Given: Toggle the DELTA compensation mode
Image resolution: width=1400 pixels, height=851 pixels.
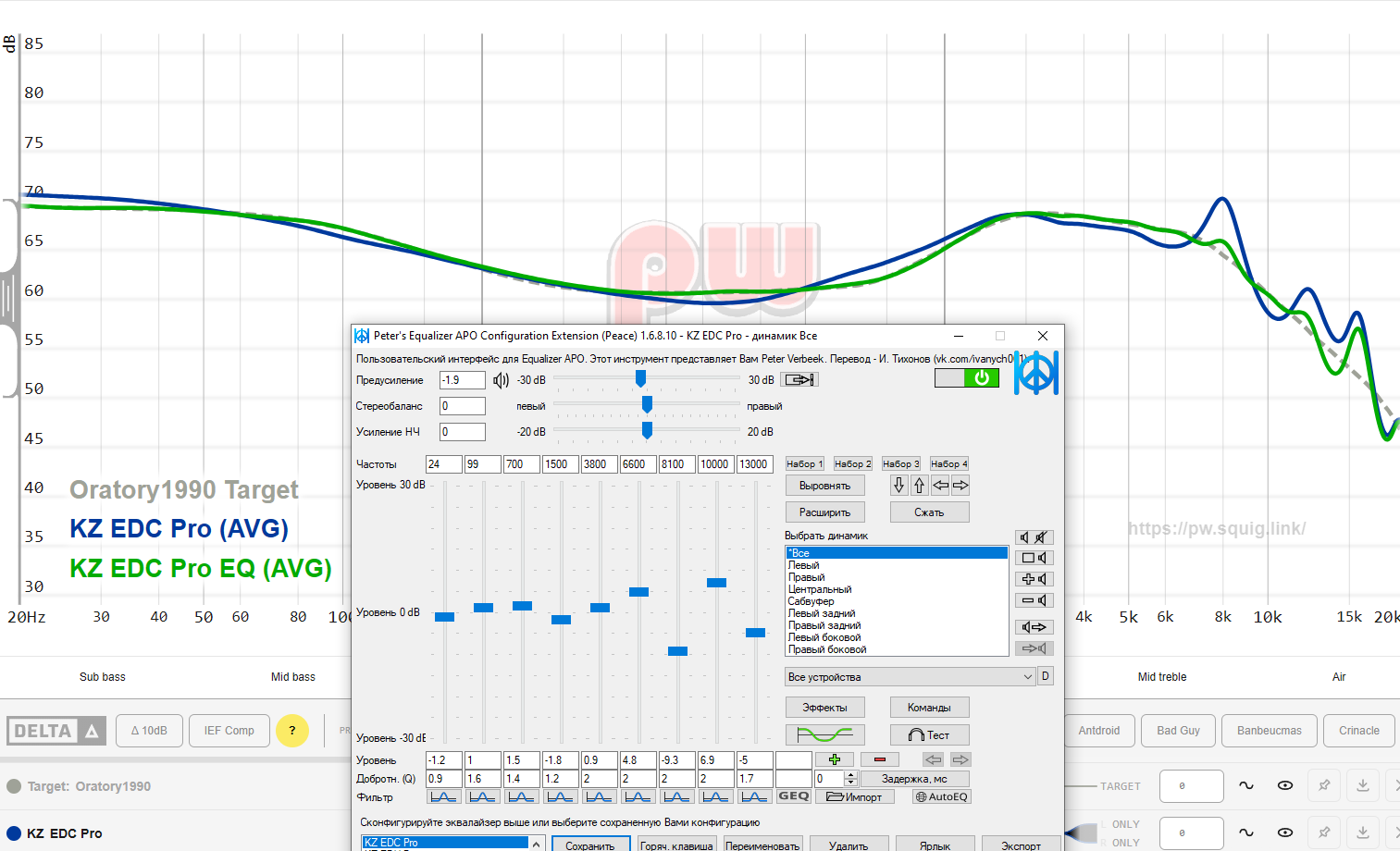Looking at the screenshot, I should click(x=56, y=731).
